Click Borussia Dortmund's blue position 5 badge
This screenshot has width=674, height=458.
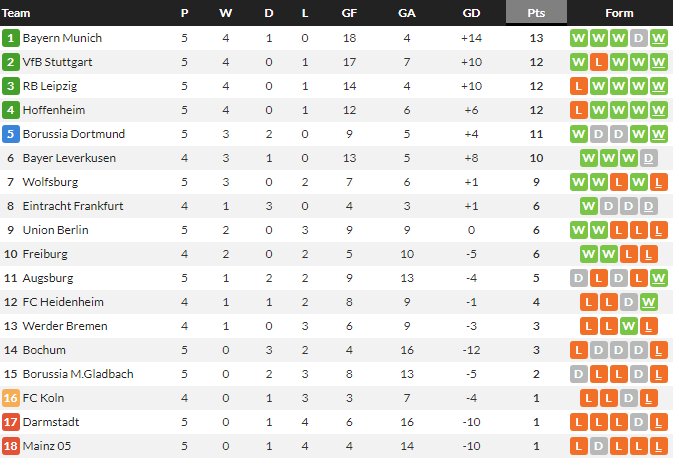pyautogui.click(x=11, y=134)
